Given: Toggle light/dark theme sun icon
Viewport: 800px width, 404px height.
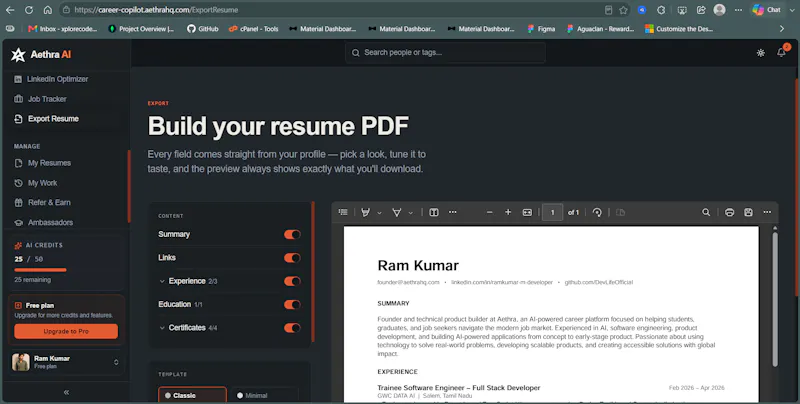Looking at the screenshot, I should pos(761,53).
